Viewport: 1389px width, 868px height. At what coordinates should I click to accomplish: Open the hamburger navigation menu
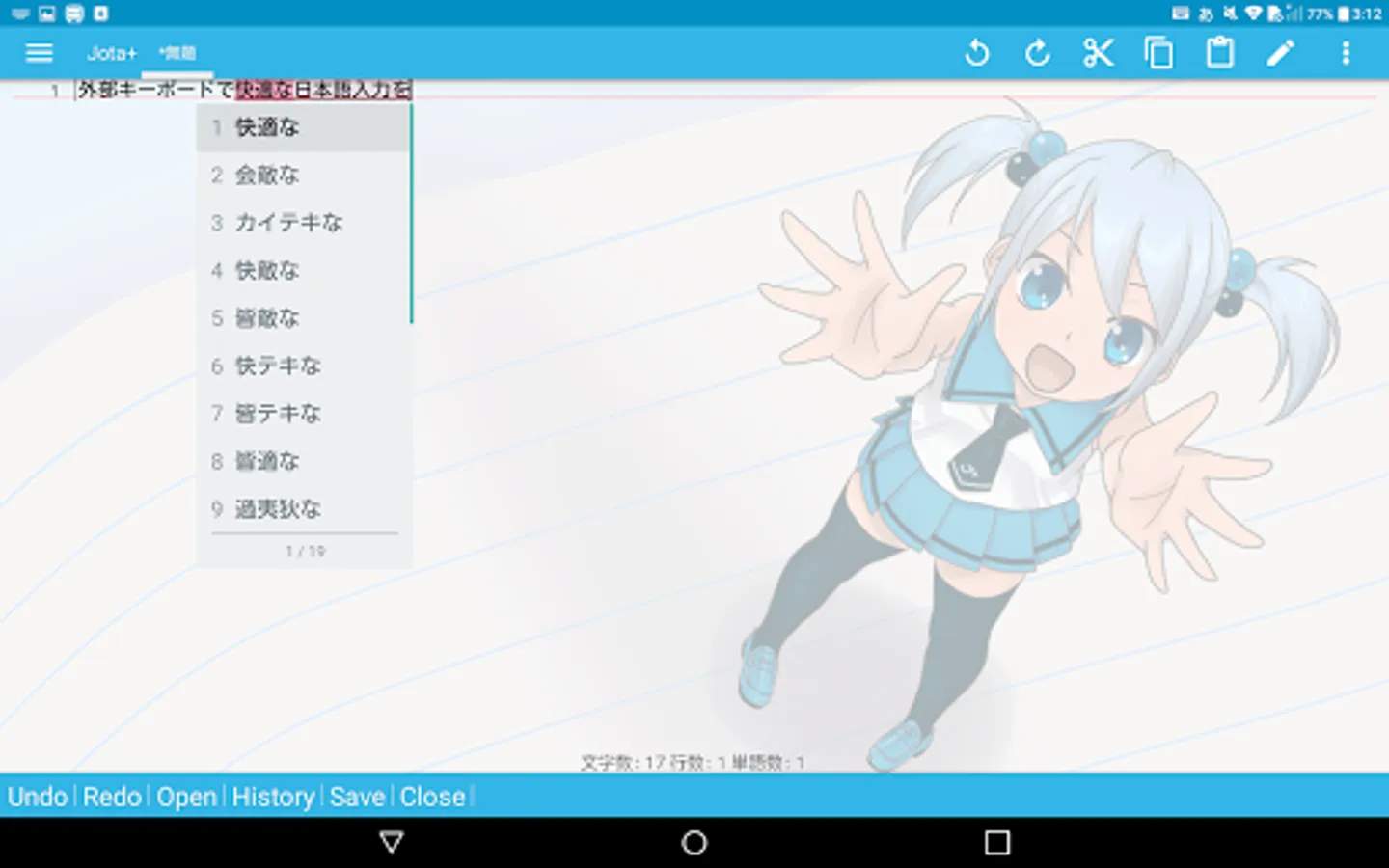(39, 53)
